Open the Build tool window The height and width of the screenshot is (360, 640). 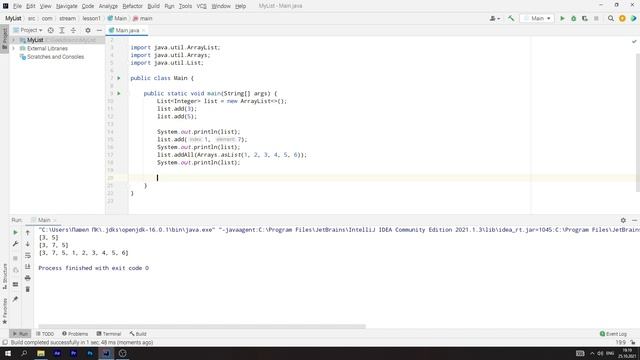click(x=138, y=334)
